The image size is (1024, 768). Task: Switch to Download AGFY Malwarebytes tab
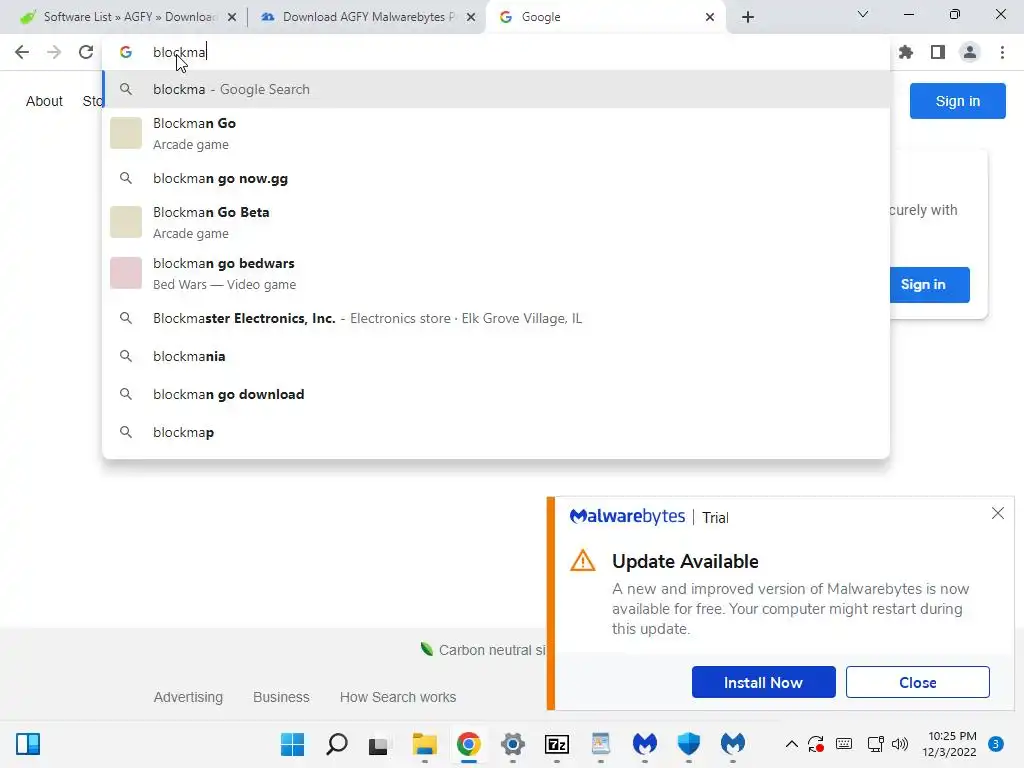coord(366,17)
